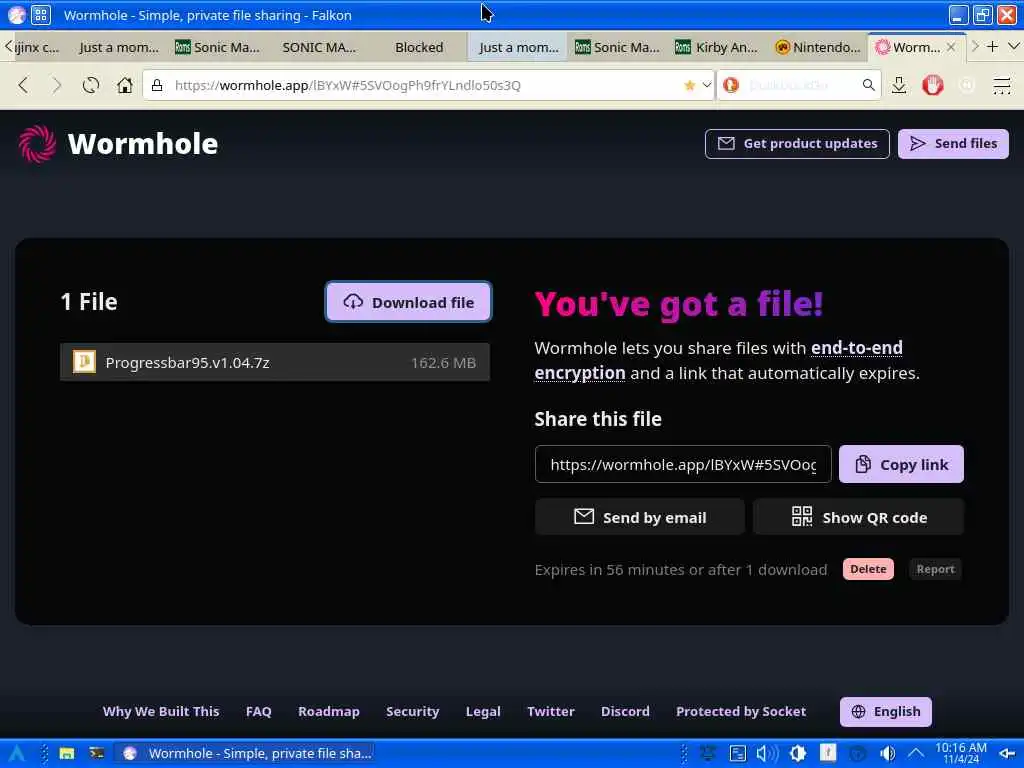Open Falkon main hamburger menu

click(1002, 85)
